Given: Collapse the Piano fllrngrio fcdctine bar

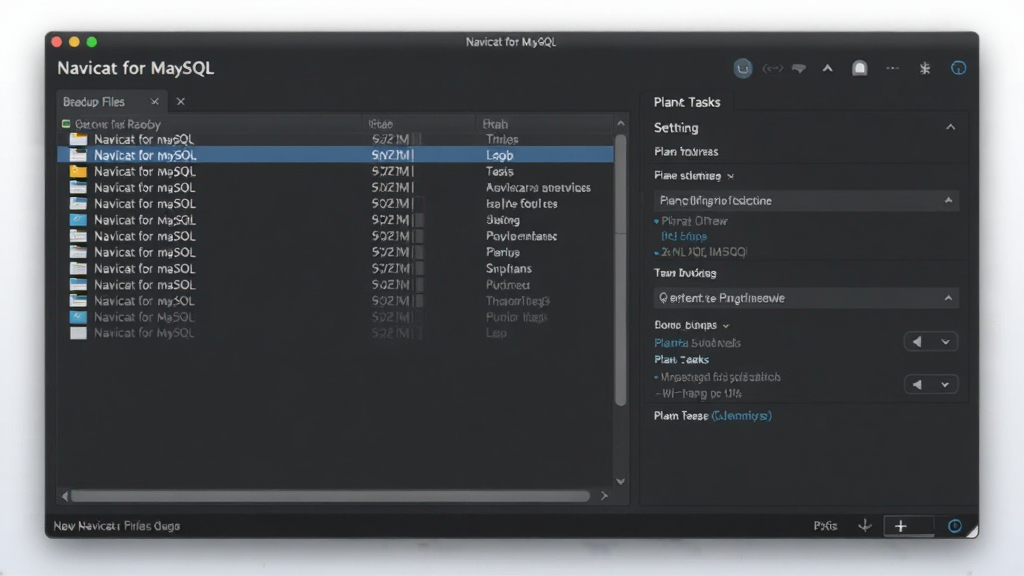Looking at the screenshot, I should pyautogui.click(x=948, y=200).
